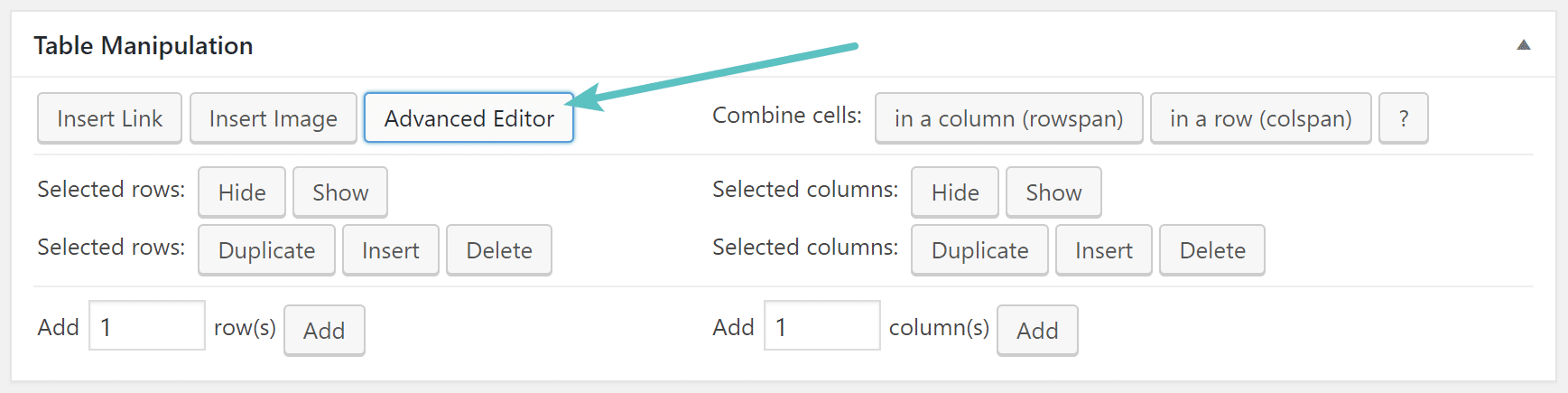This screenshot has width=1568, height=393.
Task: Combine cells in a column (rowspan)
Action: tap(1008, 118)
